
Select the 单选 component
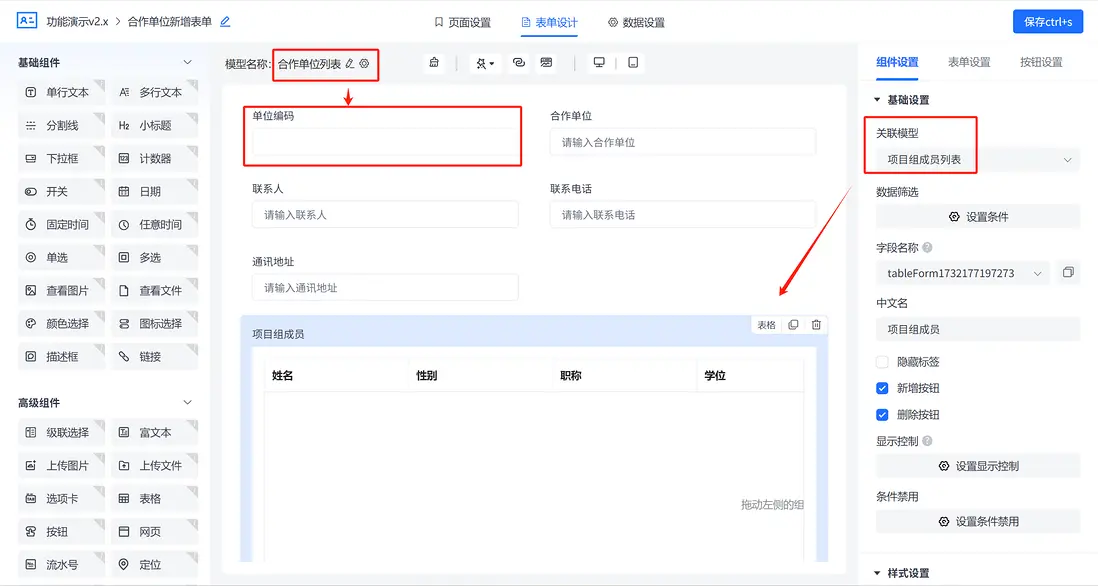[x=61, y=257]
